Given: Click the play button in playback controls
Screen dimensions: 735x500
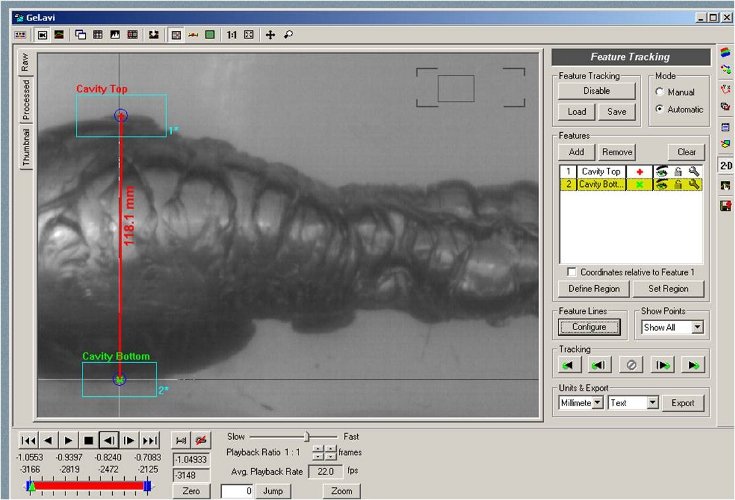Looking at the screenshot, I should point(68,440).
